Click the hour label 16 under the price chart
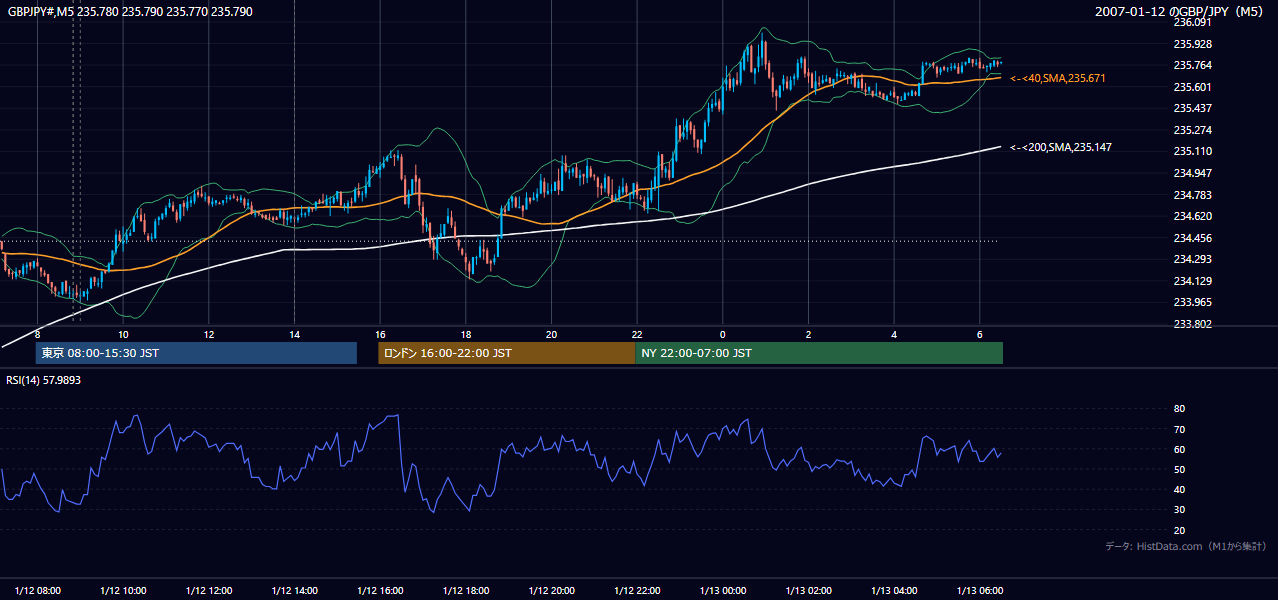Image resolution: width=1278 pixels, height=600 pixels. tap(380, 334)
